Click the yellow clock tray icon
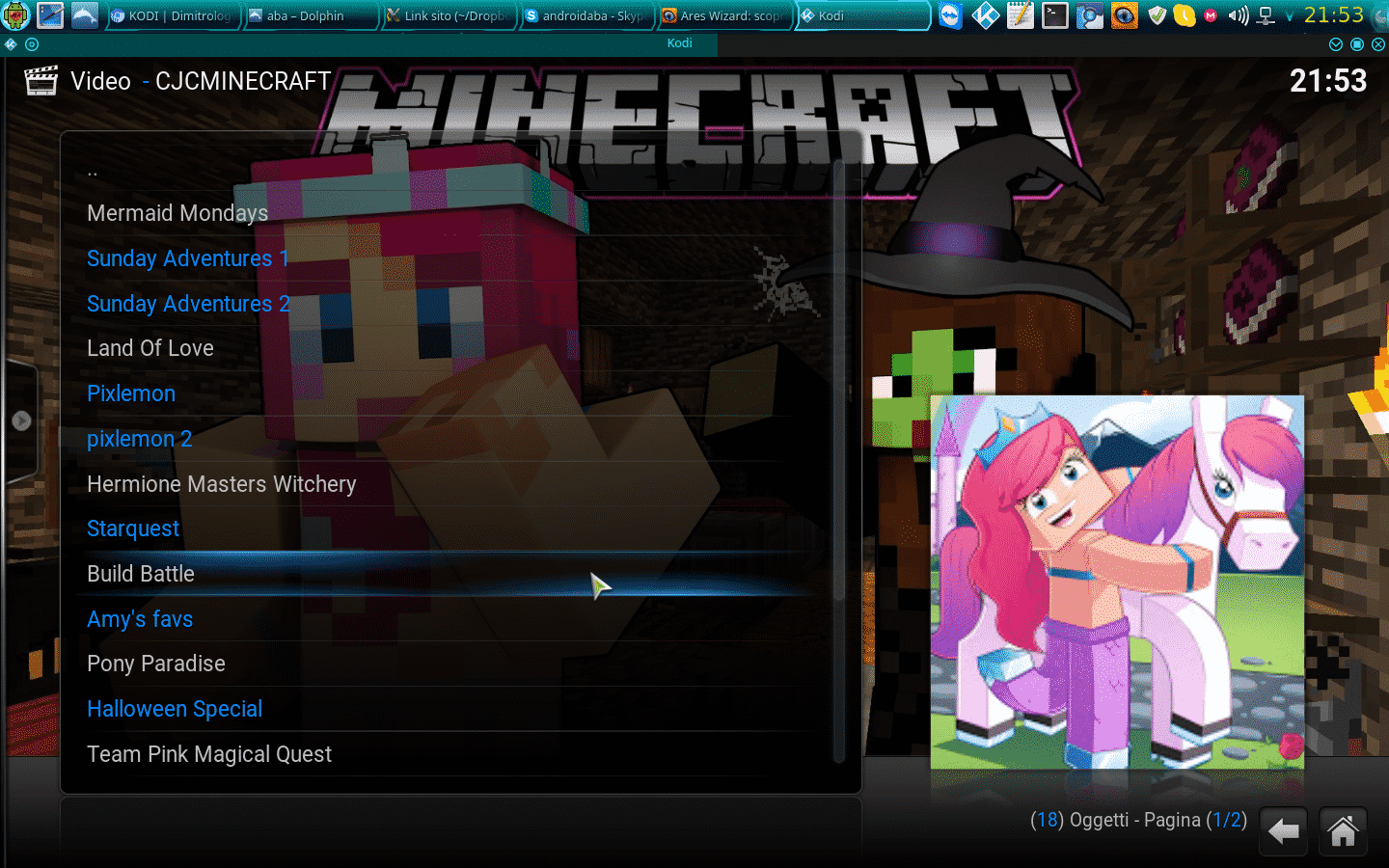 (x=1185, y=15)
